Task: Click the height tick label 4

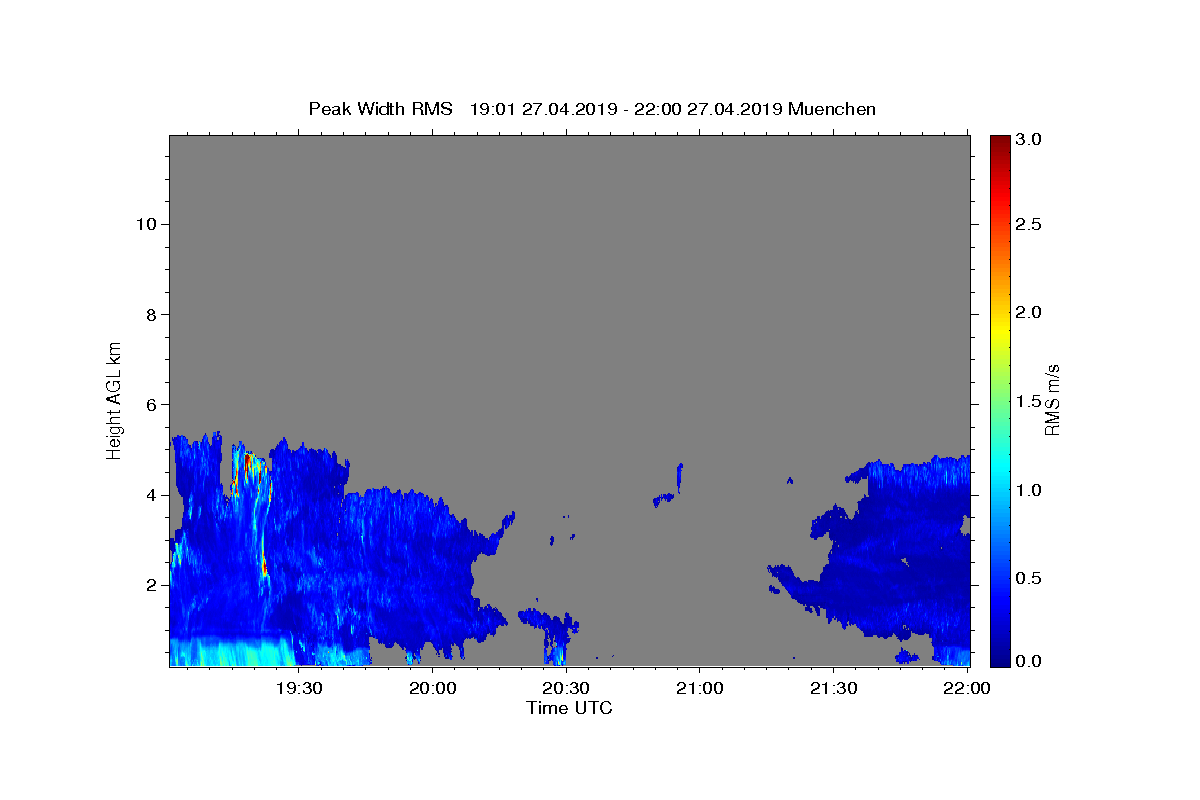Action: point(149,495)
